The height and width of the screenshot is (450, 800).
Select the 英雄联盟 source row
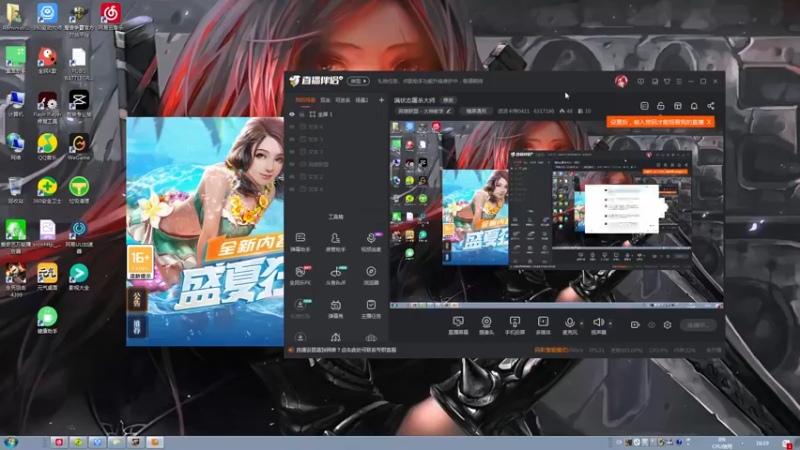click(336, 164)
